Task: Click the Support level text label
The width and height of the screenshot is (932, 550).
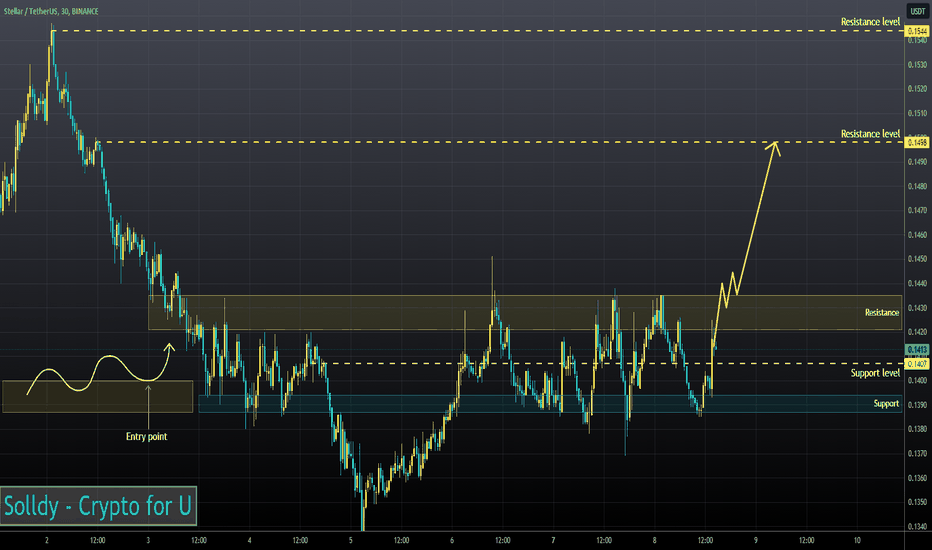Action: click(x=875, y=373)
